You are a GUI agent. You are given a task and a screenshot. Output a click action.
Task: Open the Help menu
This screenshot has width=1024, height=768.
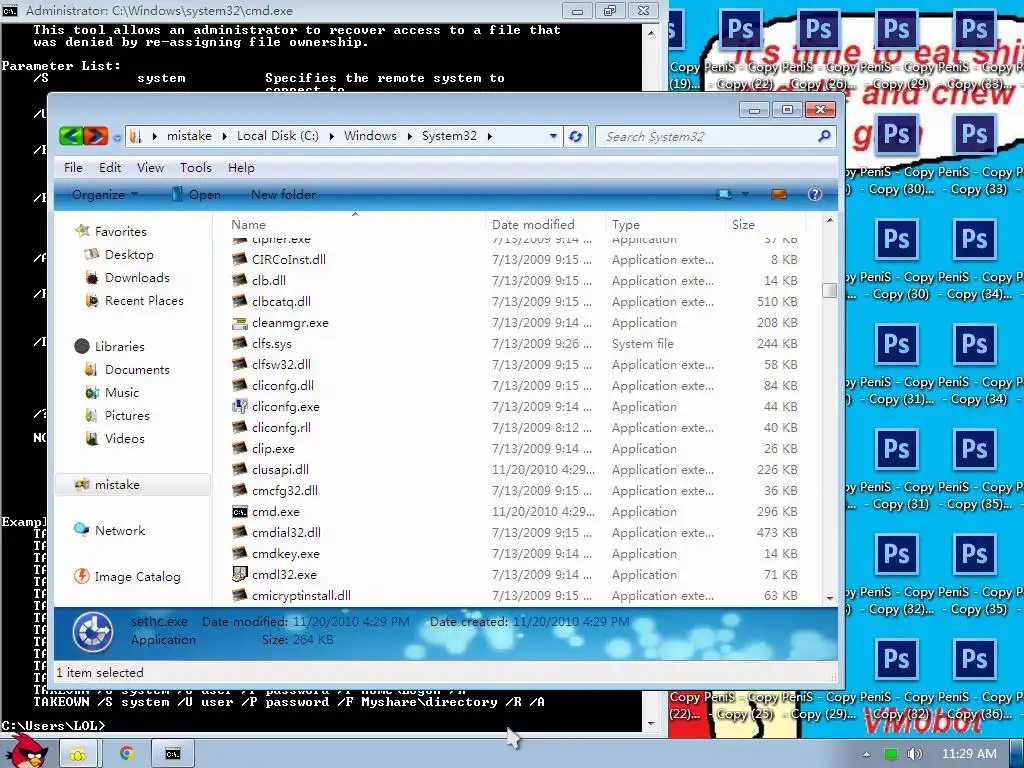pyautogui.click(x=241, y=167)
